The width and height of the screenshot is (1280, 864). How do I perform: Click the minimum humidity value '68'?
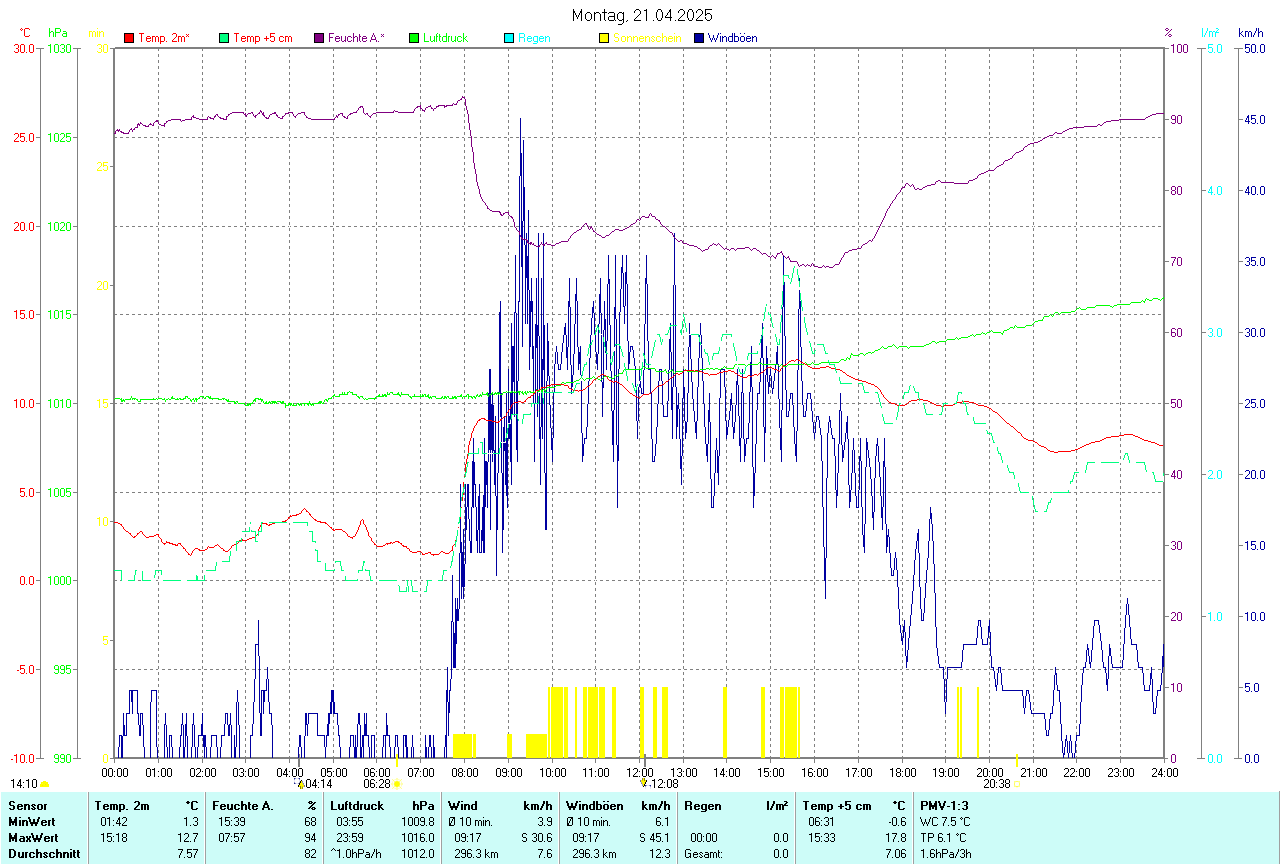click(311, 821)
